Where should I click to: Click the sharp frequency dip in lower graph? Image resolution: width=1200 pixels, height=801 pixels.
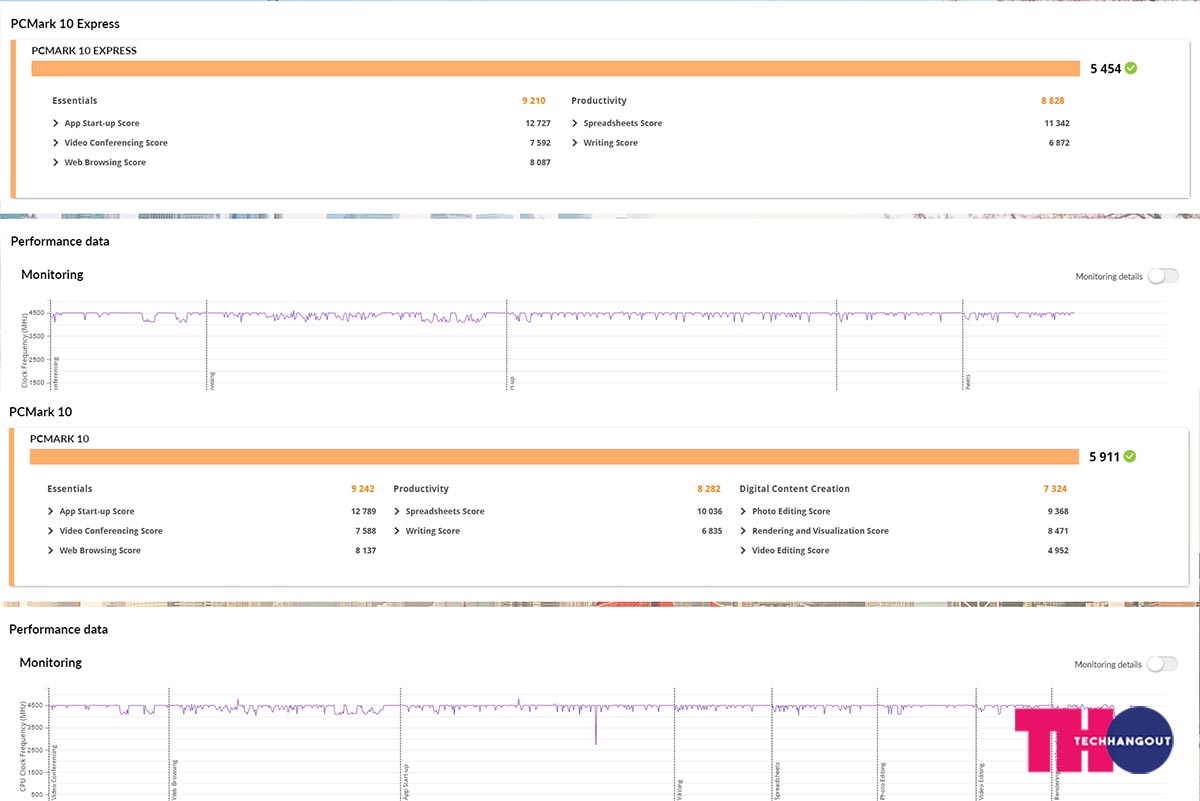click(x=596, y=725)
